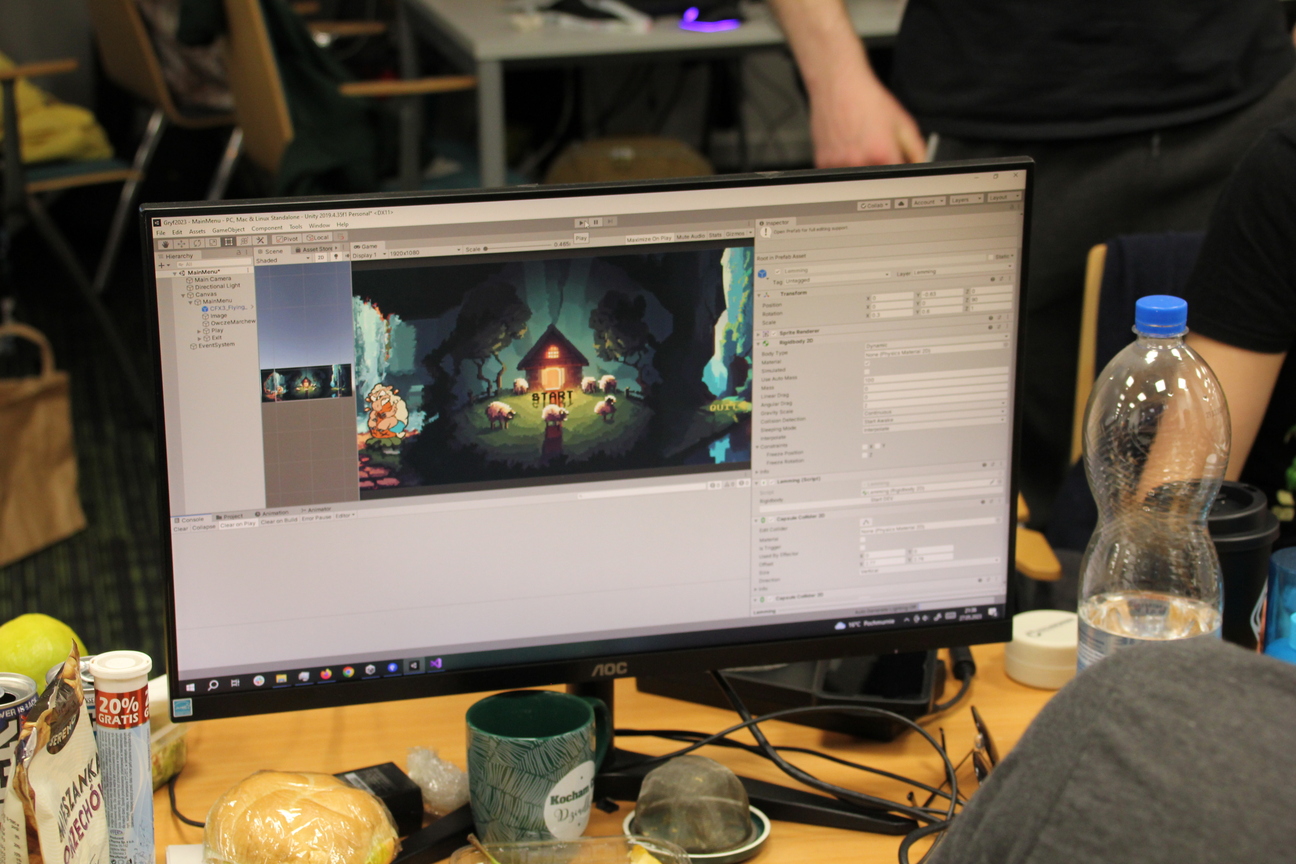
Task: Select the Rotate tool
Action: 197,243
